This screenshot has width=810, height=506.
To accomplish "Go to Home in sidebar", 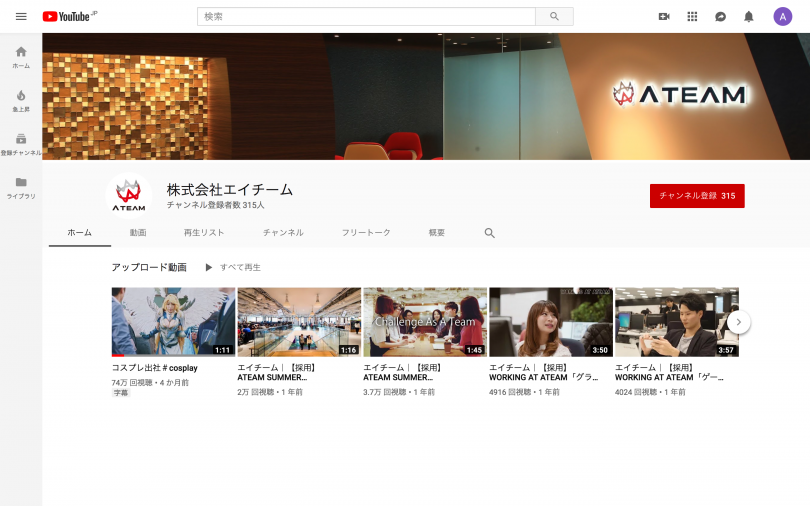I will pyautogui.click(x=21, y=57).
